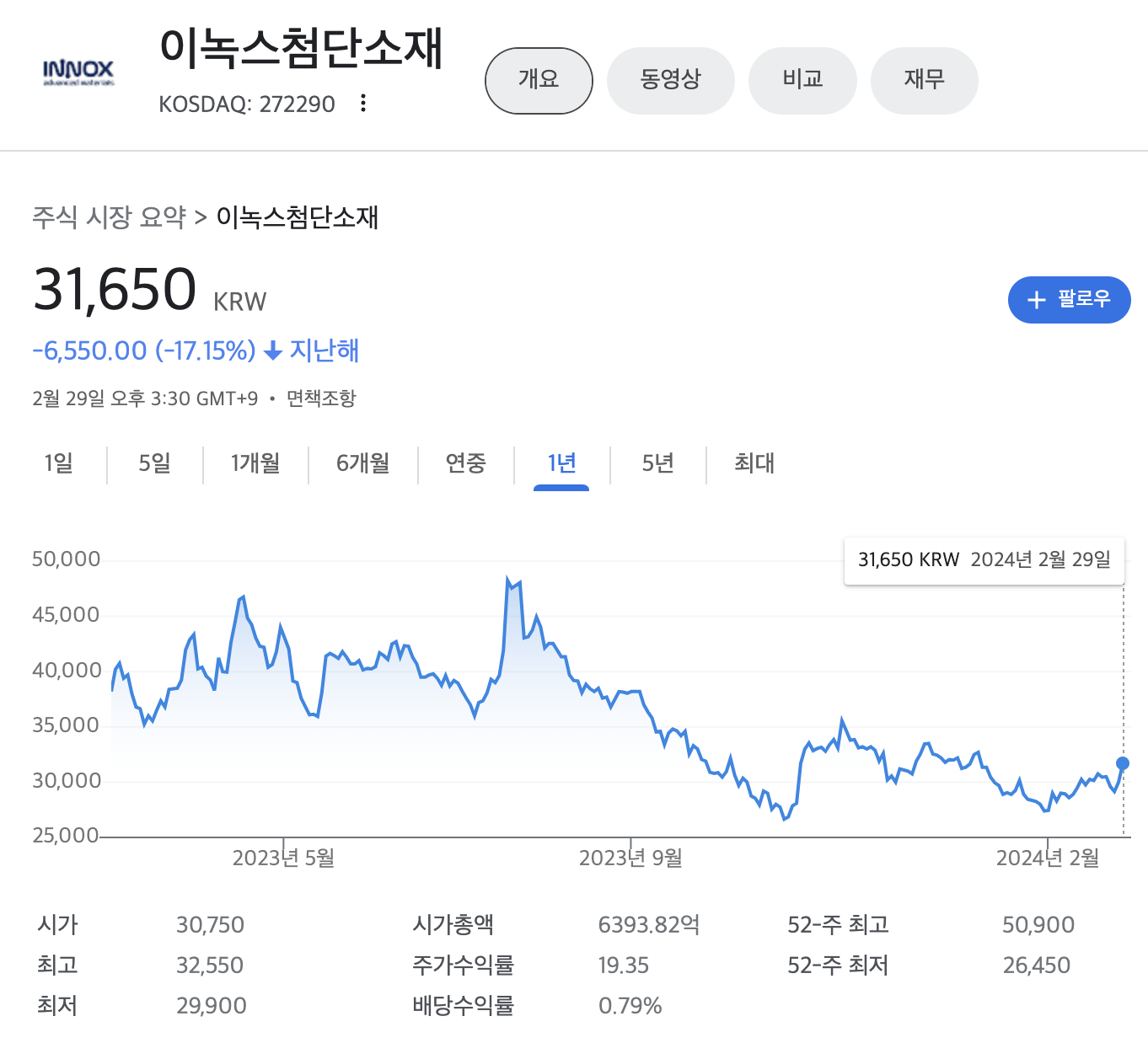The image size is (1148, 1043).
Task: Click the 2023년 5월 axis label
Action: click(284, 858)
